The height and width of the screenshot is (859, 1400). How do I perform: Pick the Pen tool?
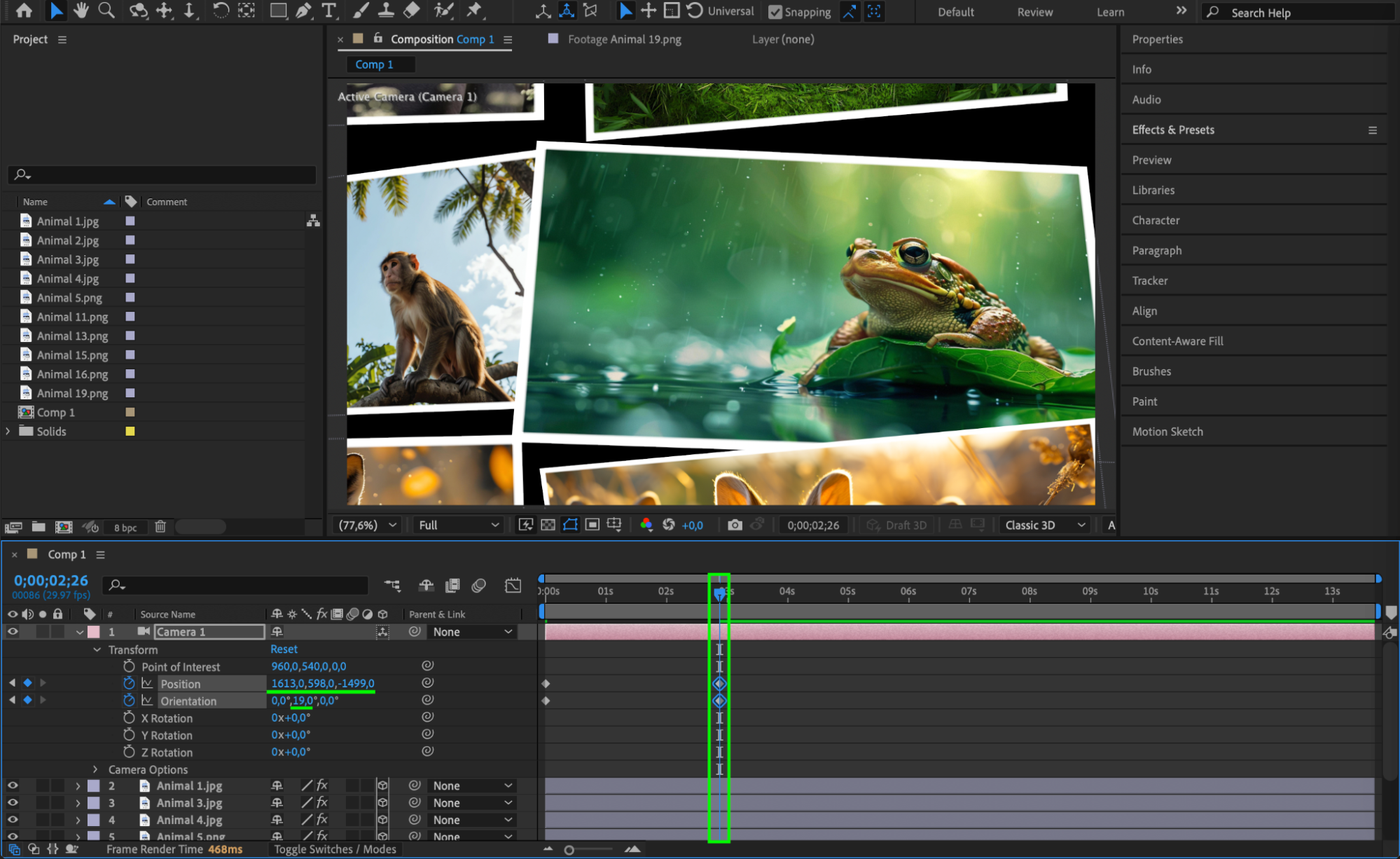pos(303,11)
